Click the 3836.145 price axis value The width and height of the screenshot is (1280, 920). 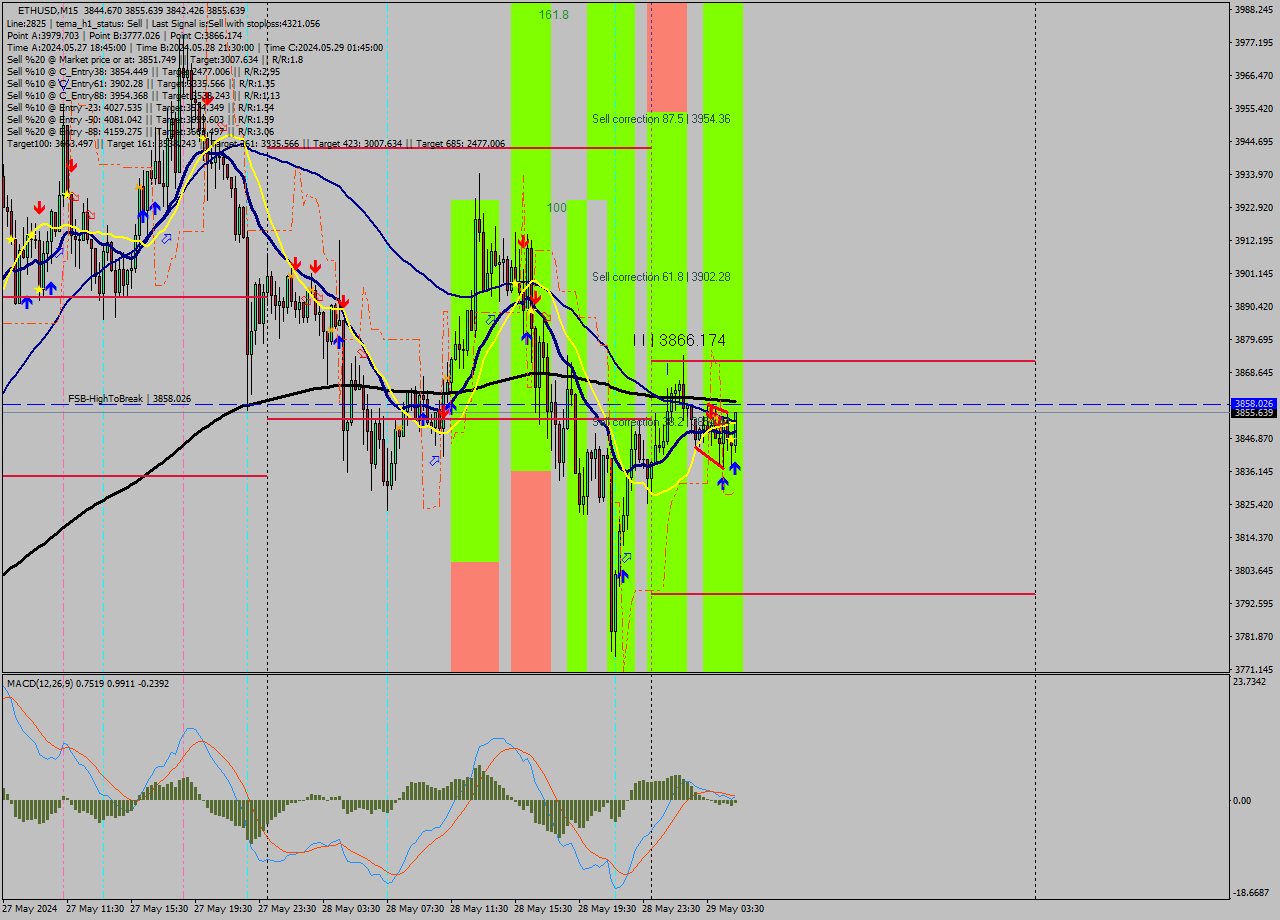tap(1253, 471)
